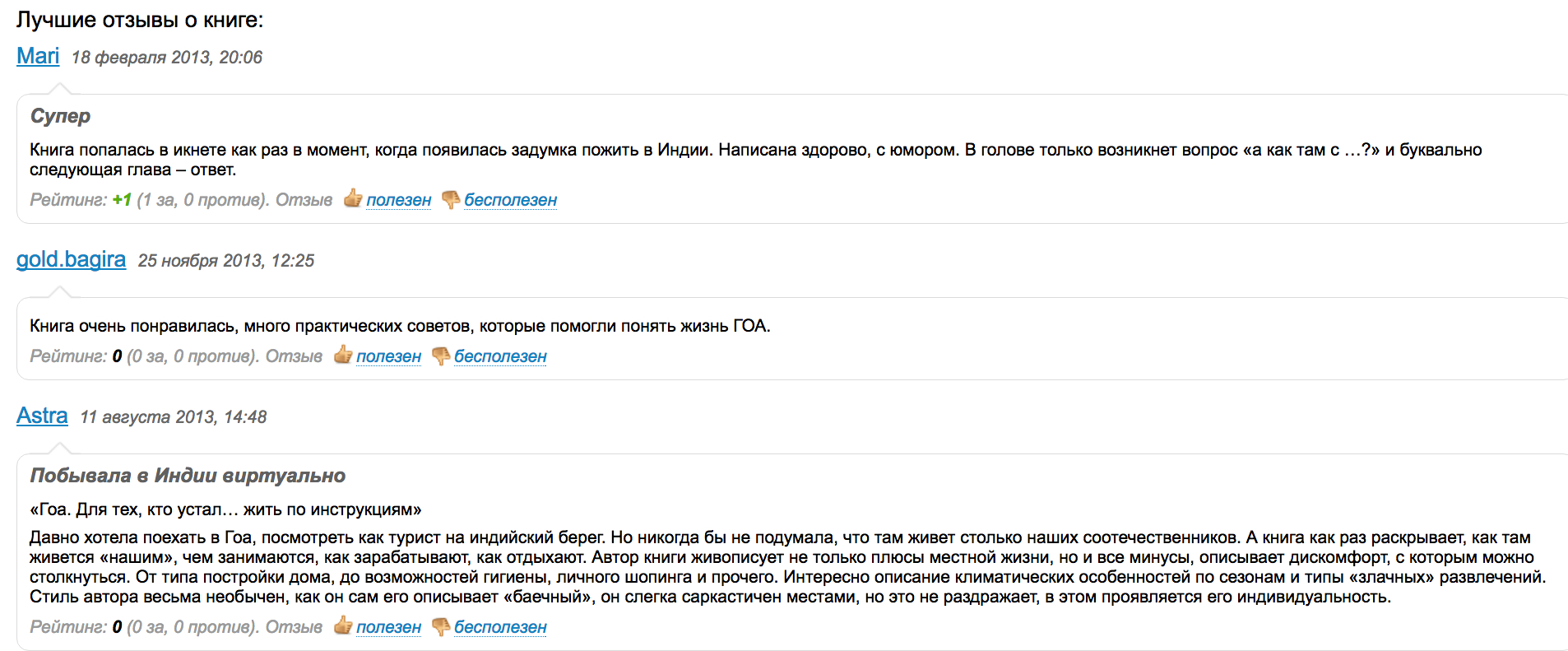1568x651 pixels.
Task: Click thumbs-down icon on Mari's review
Action: [x=450, y=200]
